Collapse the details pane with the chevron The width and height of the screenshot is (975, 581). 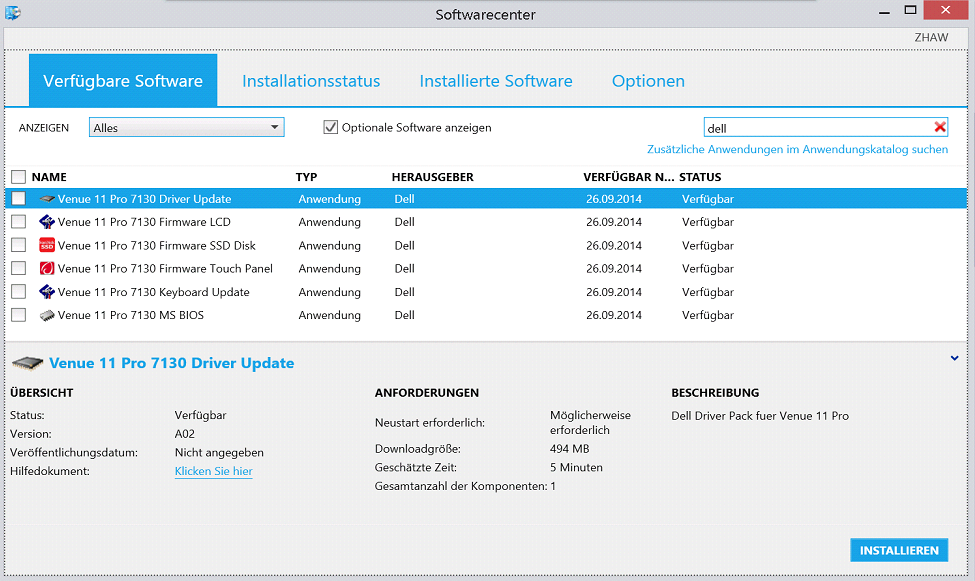click(954, 358)
